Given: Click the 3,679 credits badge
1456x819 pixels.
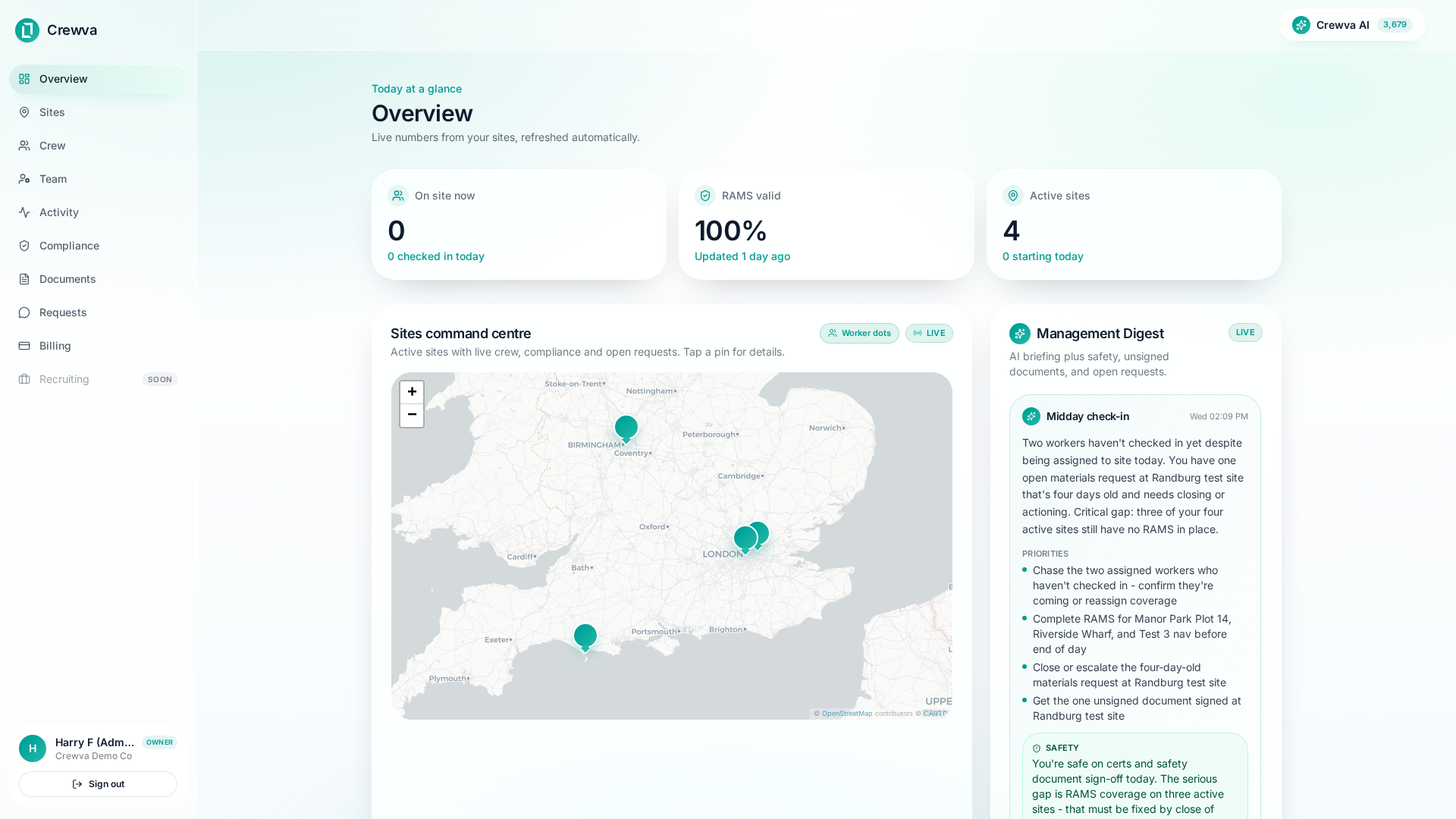Looking at the screenshot, I should pyautogui.click(x=1395, y=25).
